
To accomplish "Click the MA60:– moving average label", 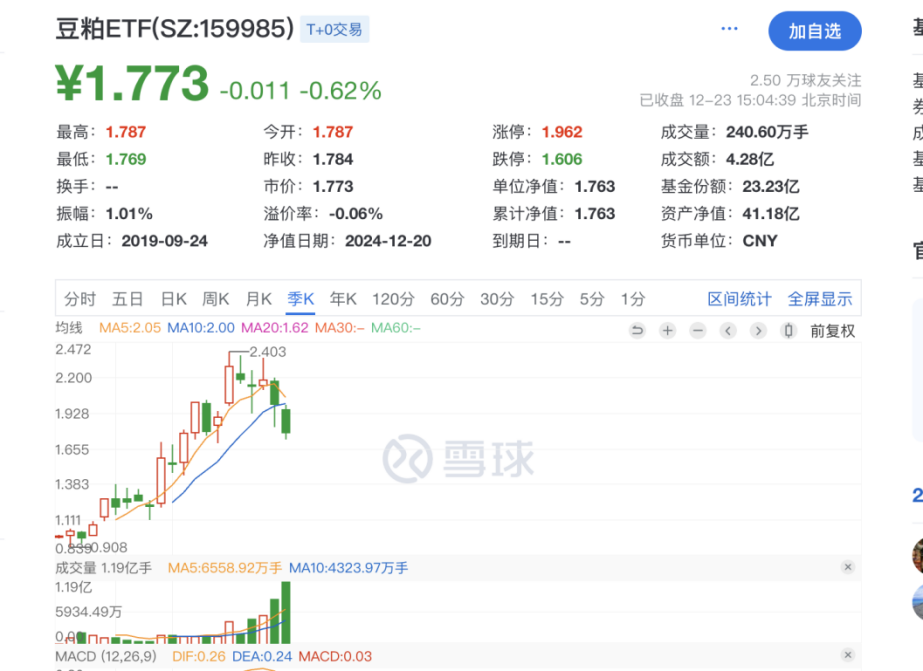I will pos(396,328).
